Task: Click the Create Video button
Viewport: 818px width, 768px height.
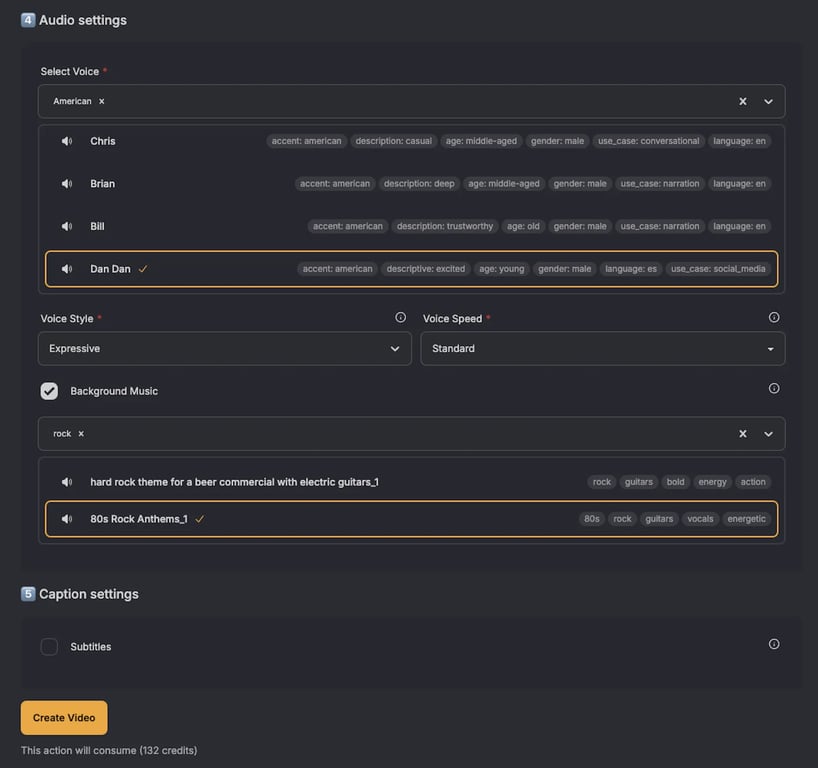Action: coord(64,718)
